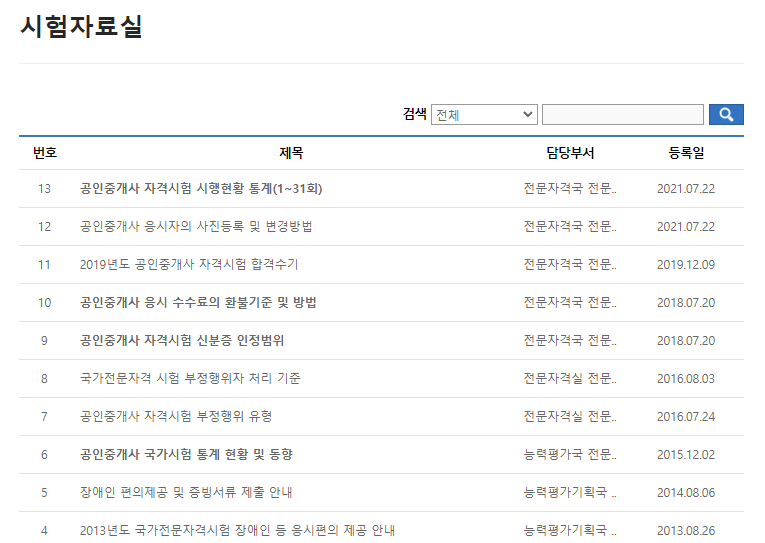
Task: Open the 전체 search category dropdown
Action: tap(484, 115)
